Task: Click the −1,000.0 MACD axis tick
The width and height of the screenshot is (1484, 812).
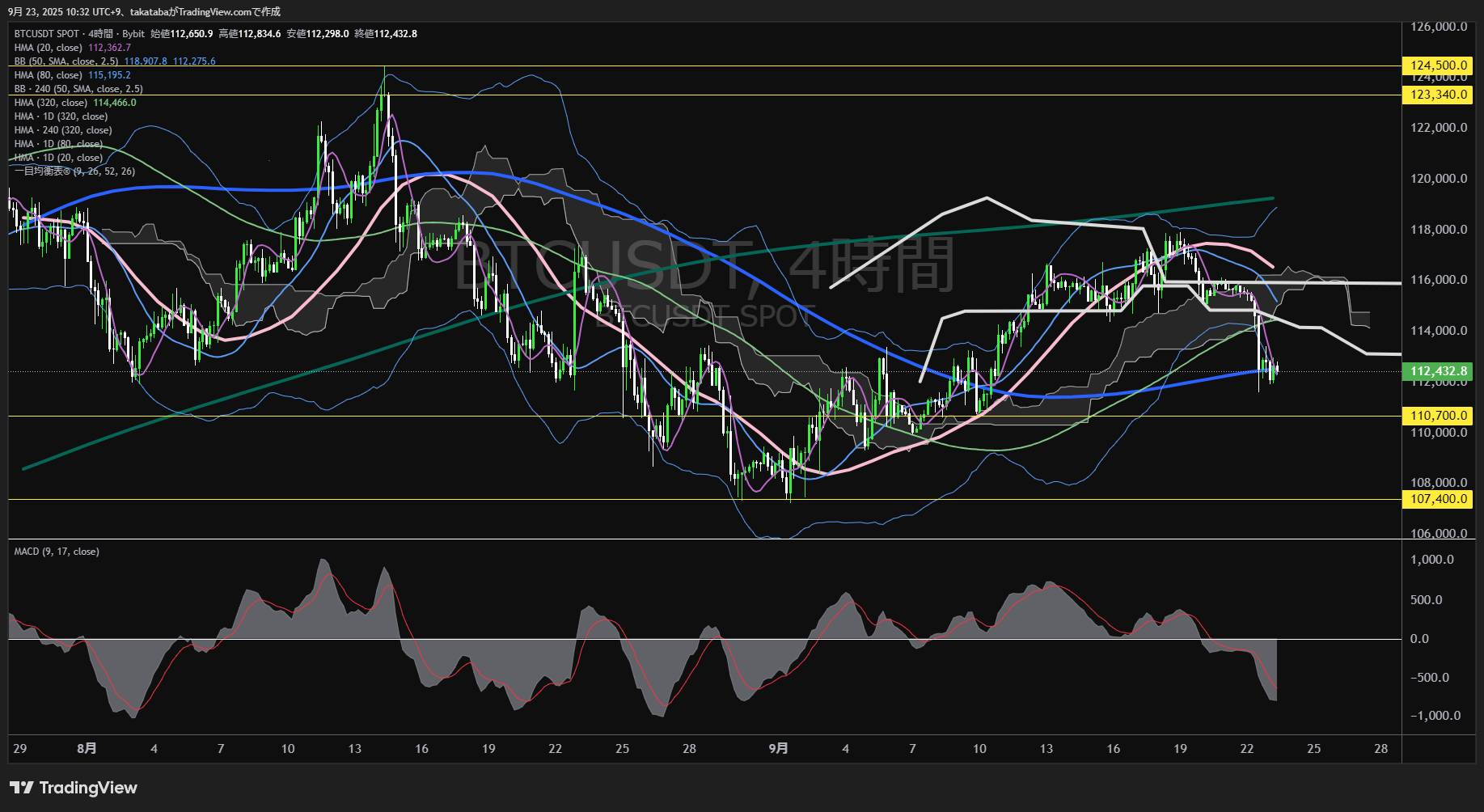Action: (x=1435, y=716)
